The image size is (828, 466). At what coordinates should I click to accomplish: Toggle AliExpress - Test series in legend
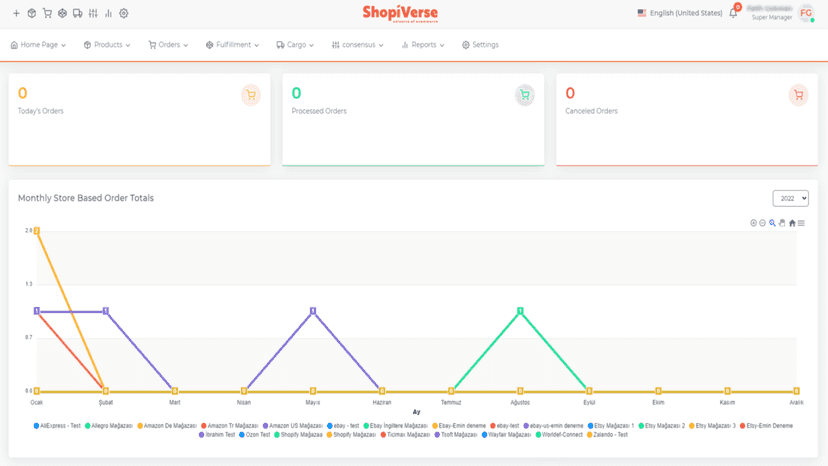pos(57,426)
